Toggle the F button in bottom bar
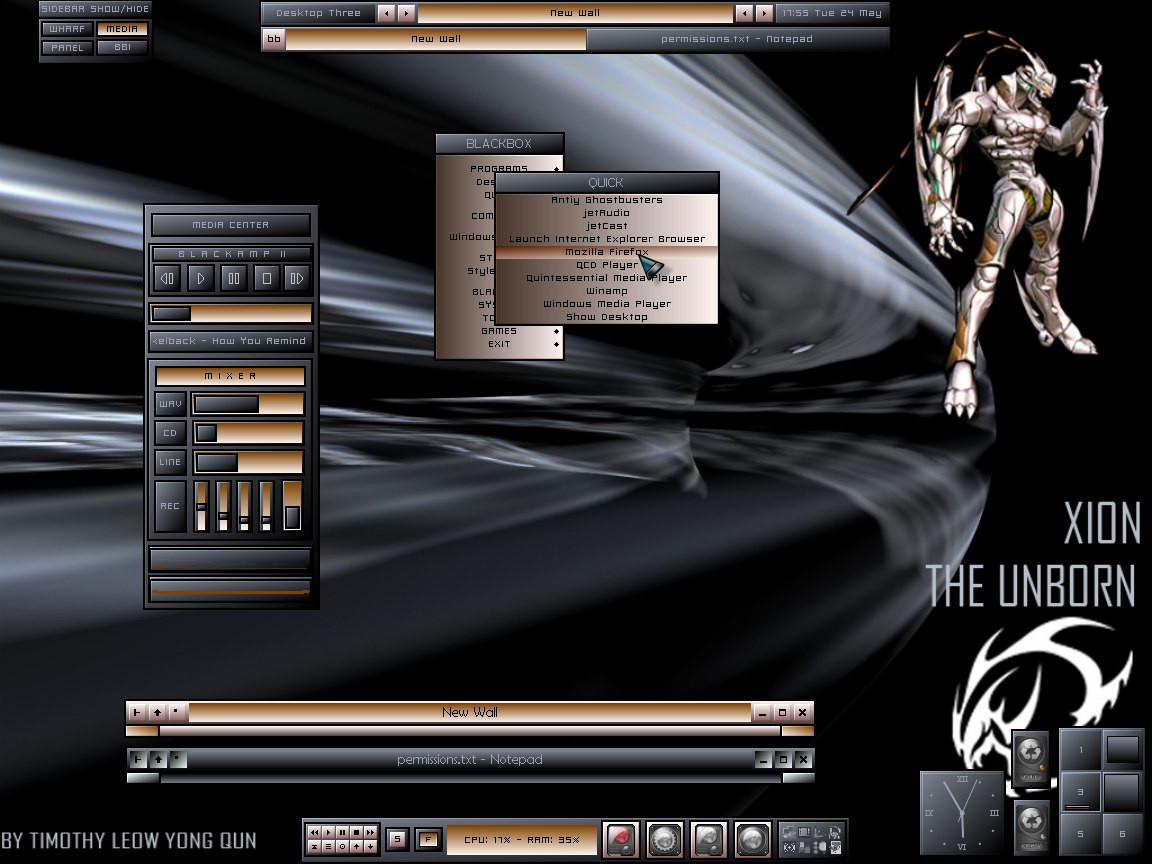This screenshot has height=864, width=1152. coord(428,839)
